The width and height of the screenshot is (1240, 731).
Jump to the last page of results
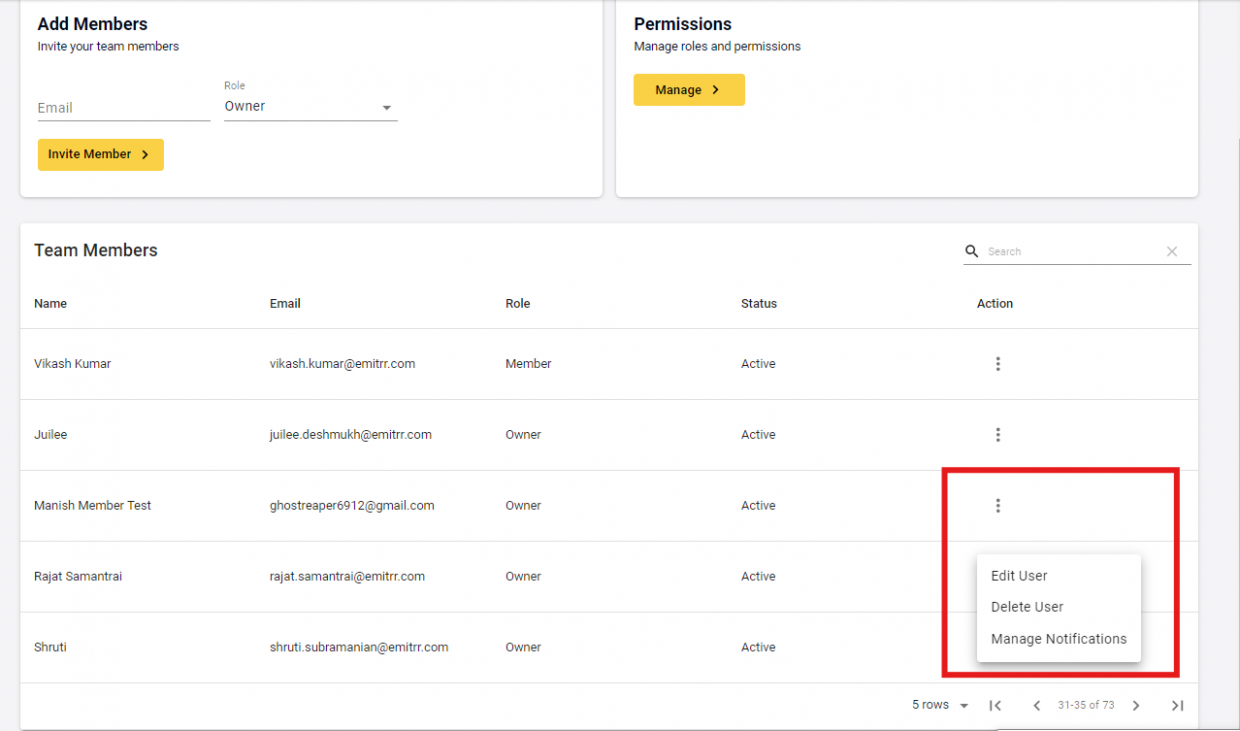[x=1178, y=705]
